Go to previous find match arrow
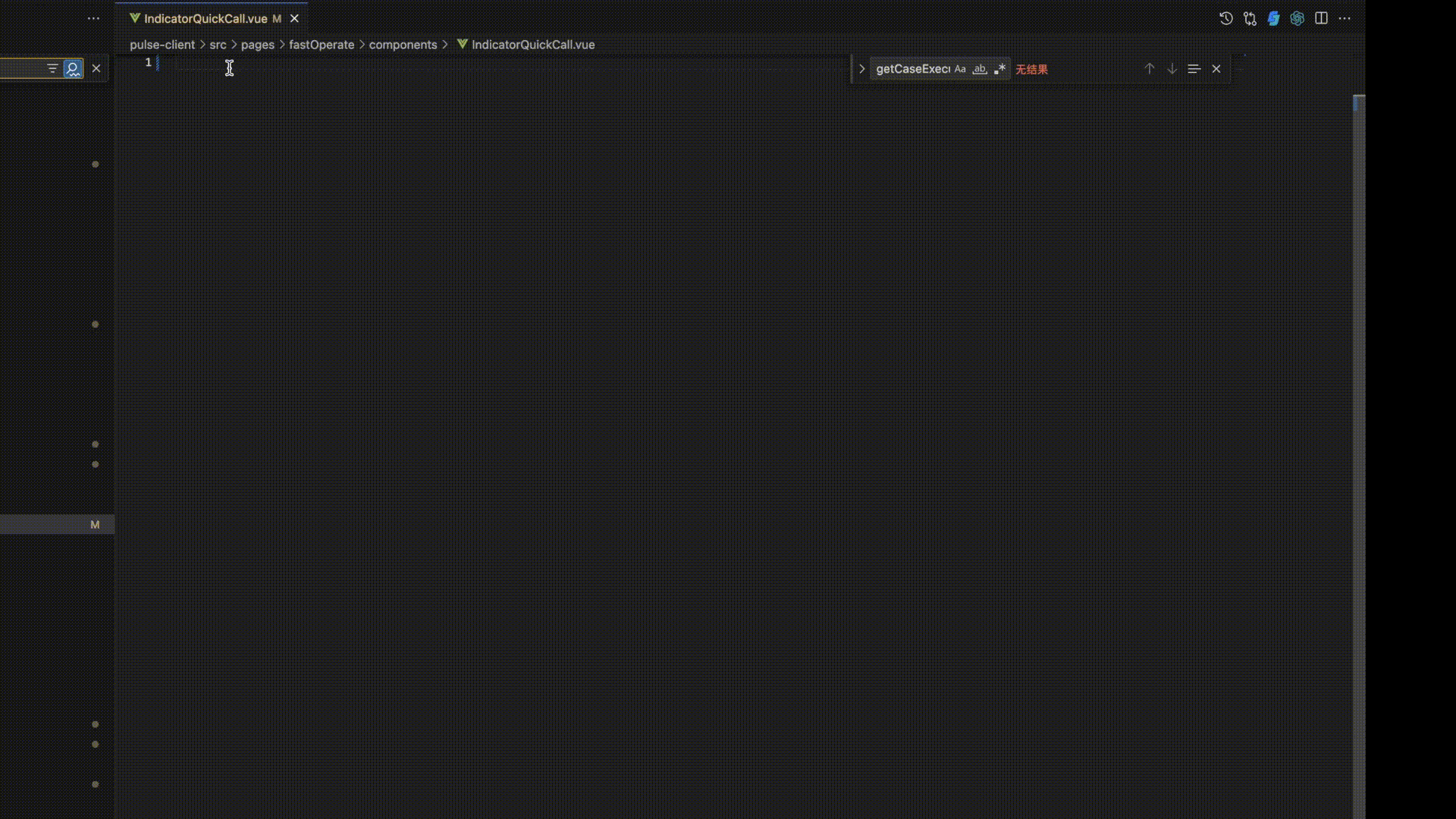 pyautogui.click(x=1150, y=69)
